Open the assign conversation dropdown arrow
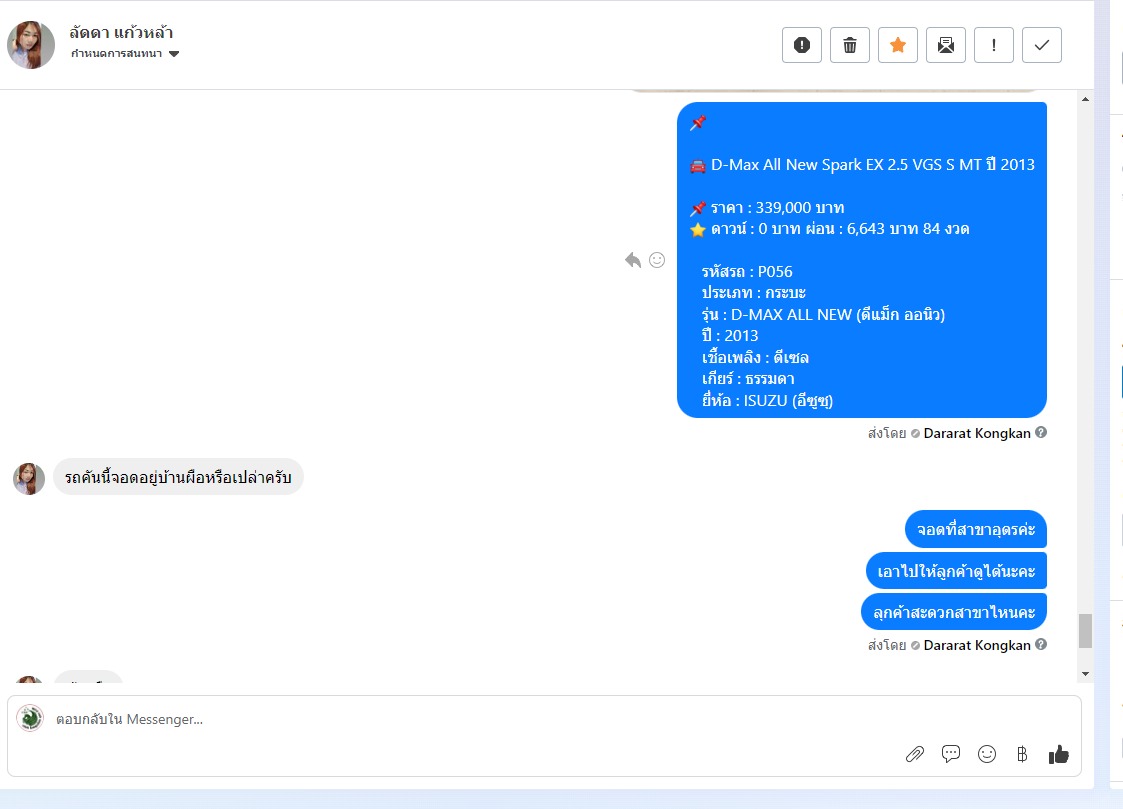 pos(174,54)
